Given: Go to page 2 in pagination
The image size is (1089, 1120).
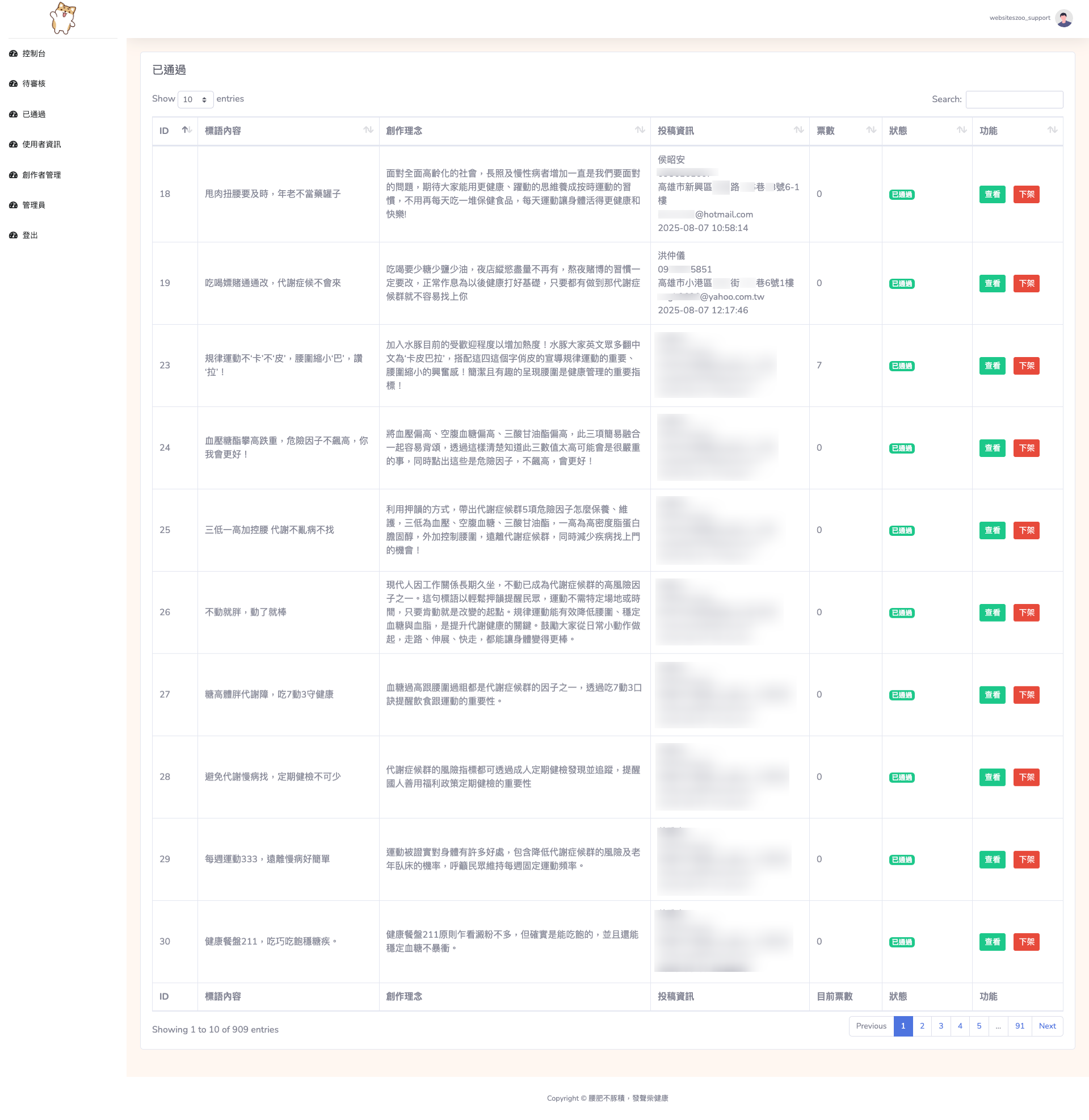Looking at the screenshot, I should pos(922,1026).
